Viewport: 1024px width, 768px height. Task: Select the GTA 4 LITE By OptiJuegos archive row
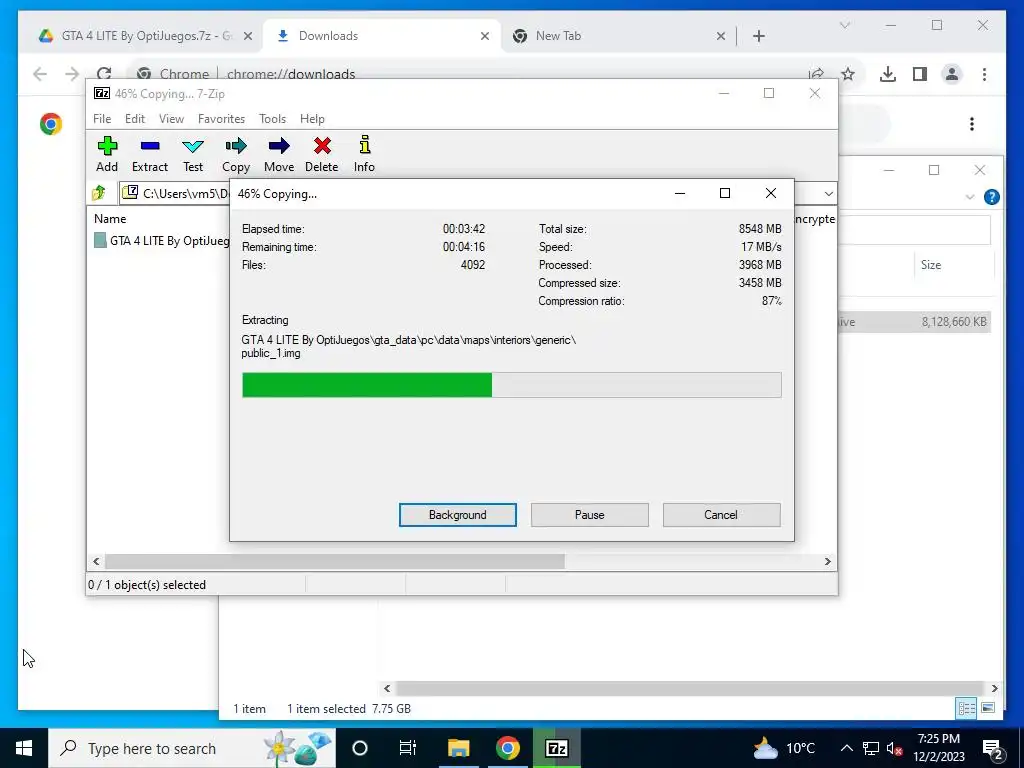(161, 240)
